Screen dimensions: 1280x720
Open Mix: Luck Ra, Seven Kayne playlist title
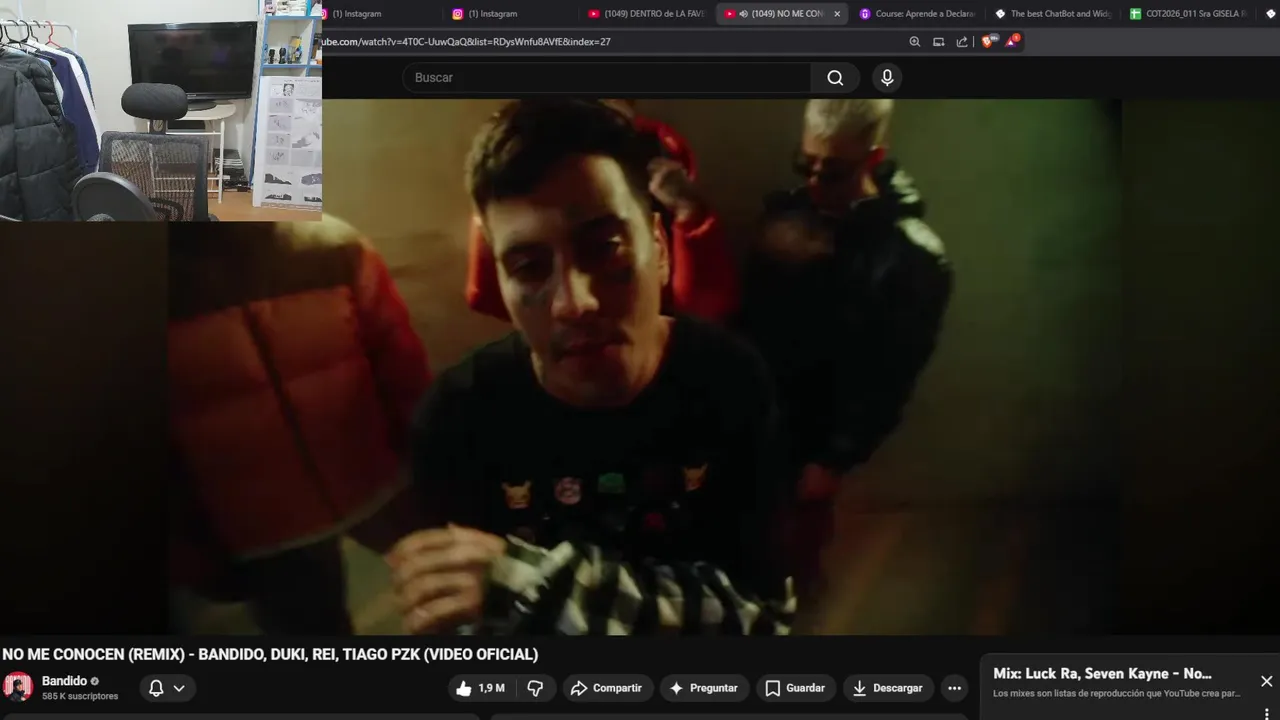1102,674
